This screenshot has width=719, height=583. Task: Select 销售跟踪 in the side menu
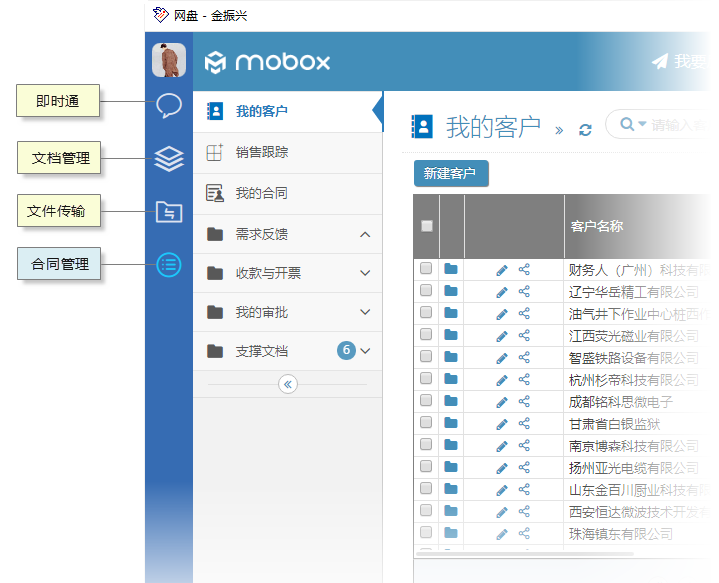(261, 152)
